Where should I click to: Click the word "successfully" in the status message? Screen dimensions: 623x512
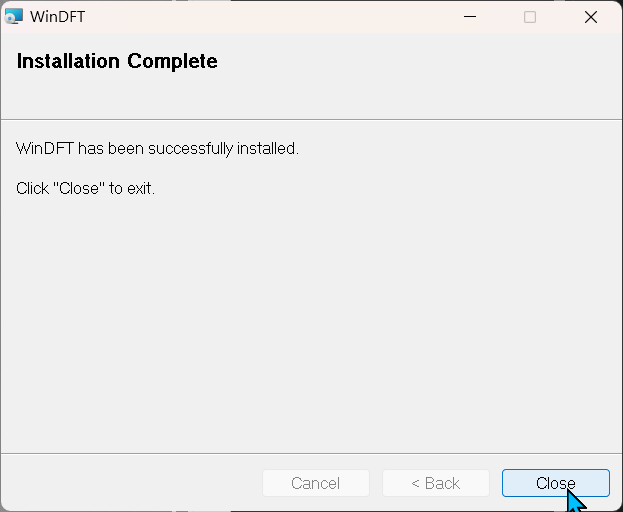[190, 149]
